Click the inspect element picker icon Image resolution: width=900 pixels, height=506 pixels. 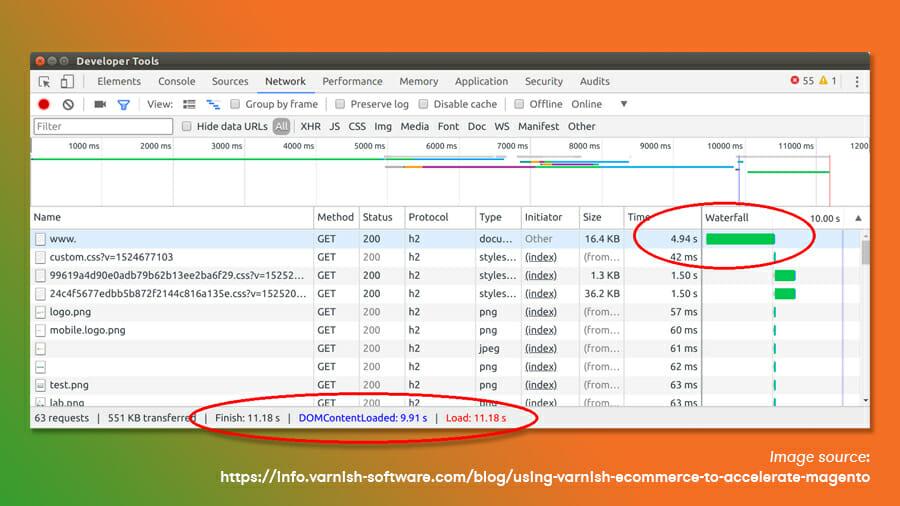tap(44, 82)
